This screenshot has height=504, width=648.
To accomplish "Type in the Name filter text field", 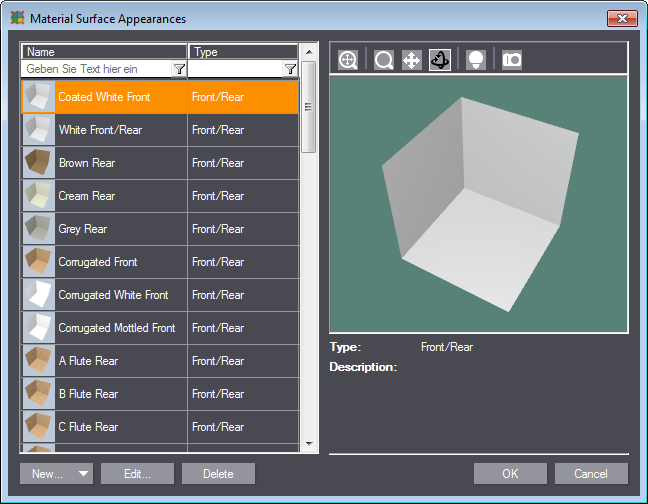I will pyautogui.click(x=96, y=69).
